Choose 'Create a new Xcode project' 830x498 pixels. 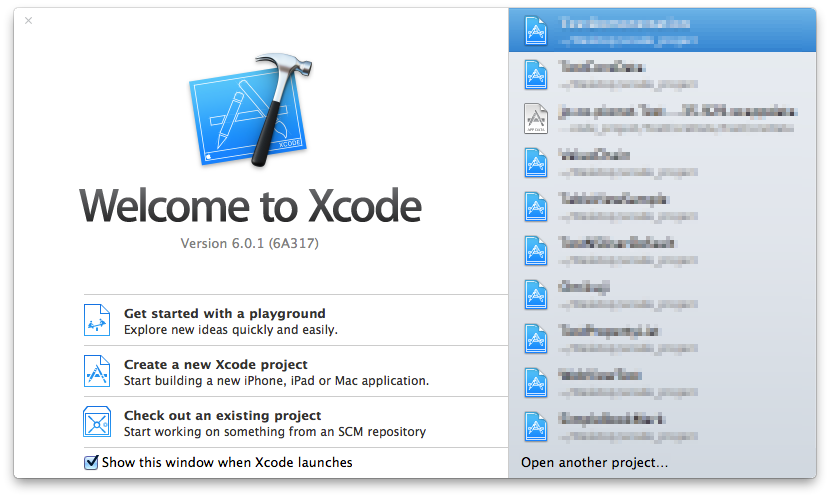pos(215,365)
